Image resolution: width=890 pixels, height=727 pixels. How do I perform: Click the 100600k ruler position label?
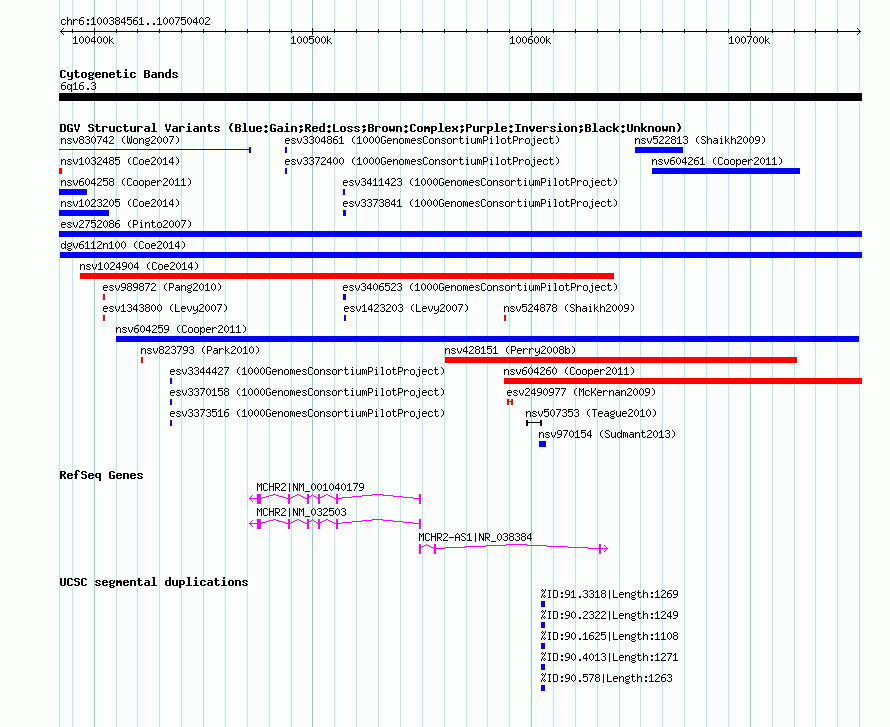[x=530, y=40]
